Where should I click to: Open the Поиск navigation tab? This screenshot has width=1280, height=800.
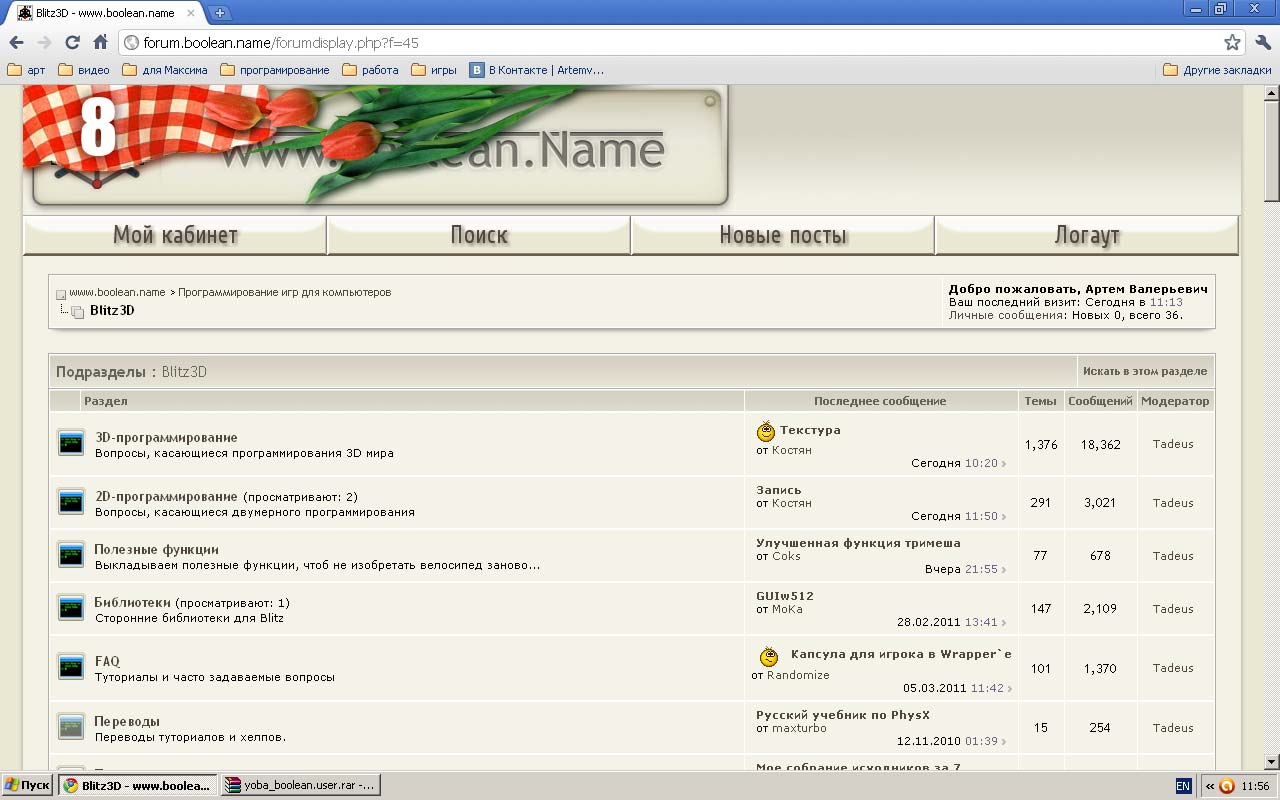479,236
